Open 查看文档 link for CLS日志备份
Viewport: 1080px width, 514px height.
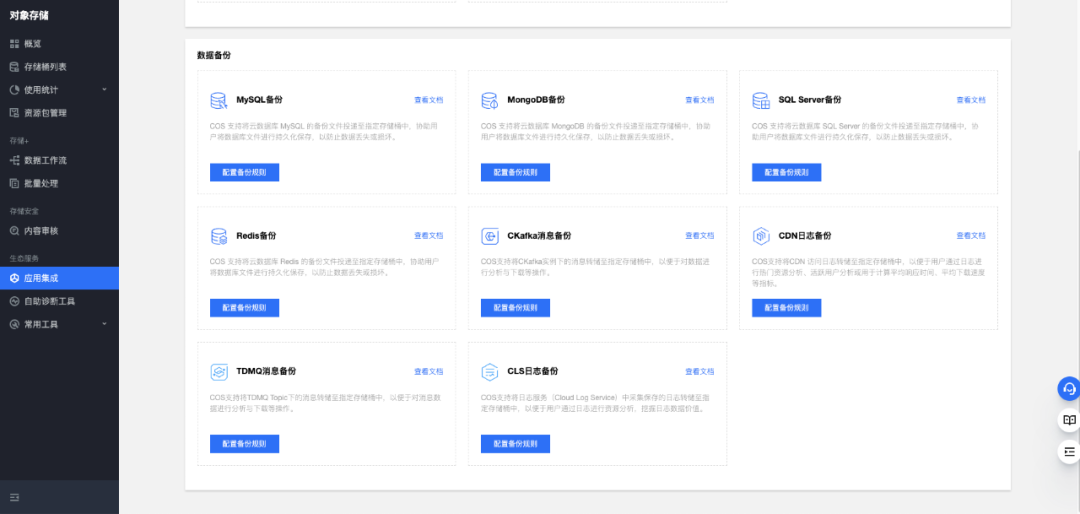tap(700, 372)
